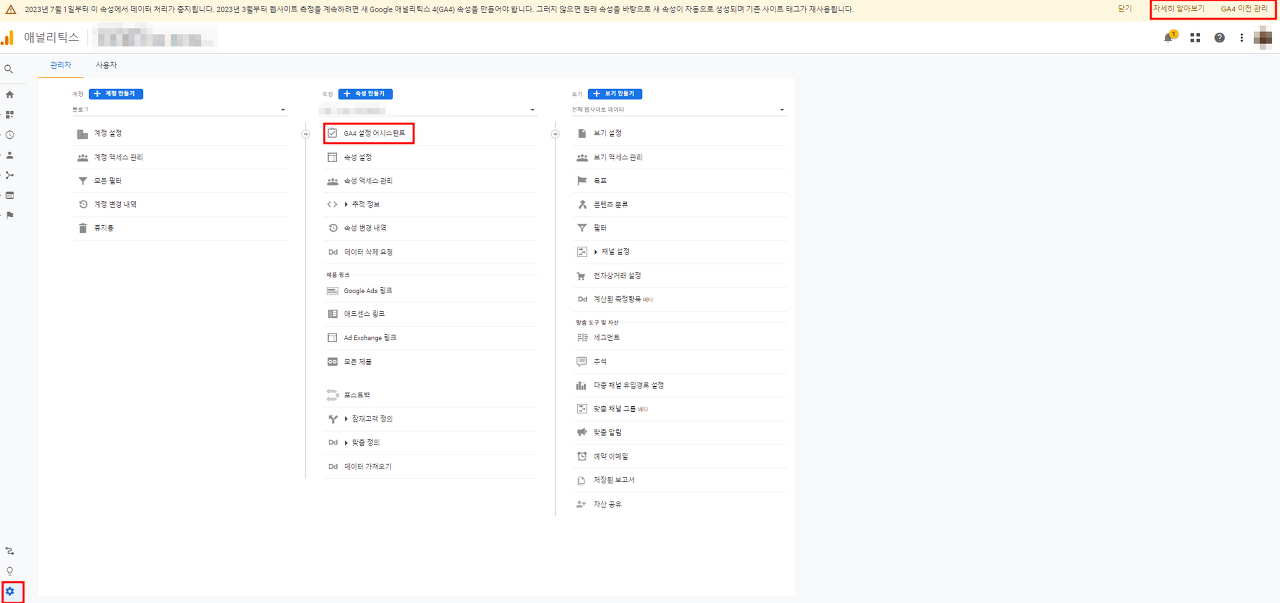
Task: Open the help question mark icon
Action: click(1219, 38)
